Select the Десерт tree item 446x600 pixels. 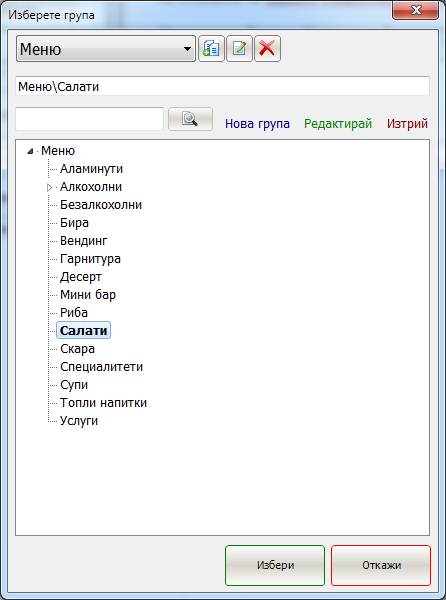click(x=81, y=277)
